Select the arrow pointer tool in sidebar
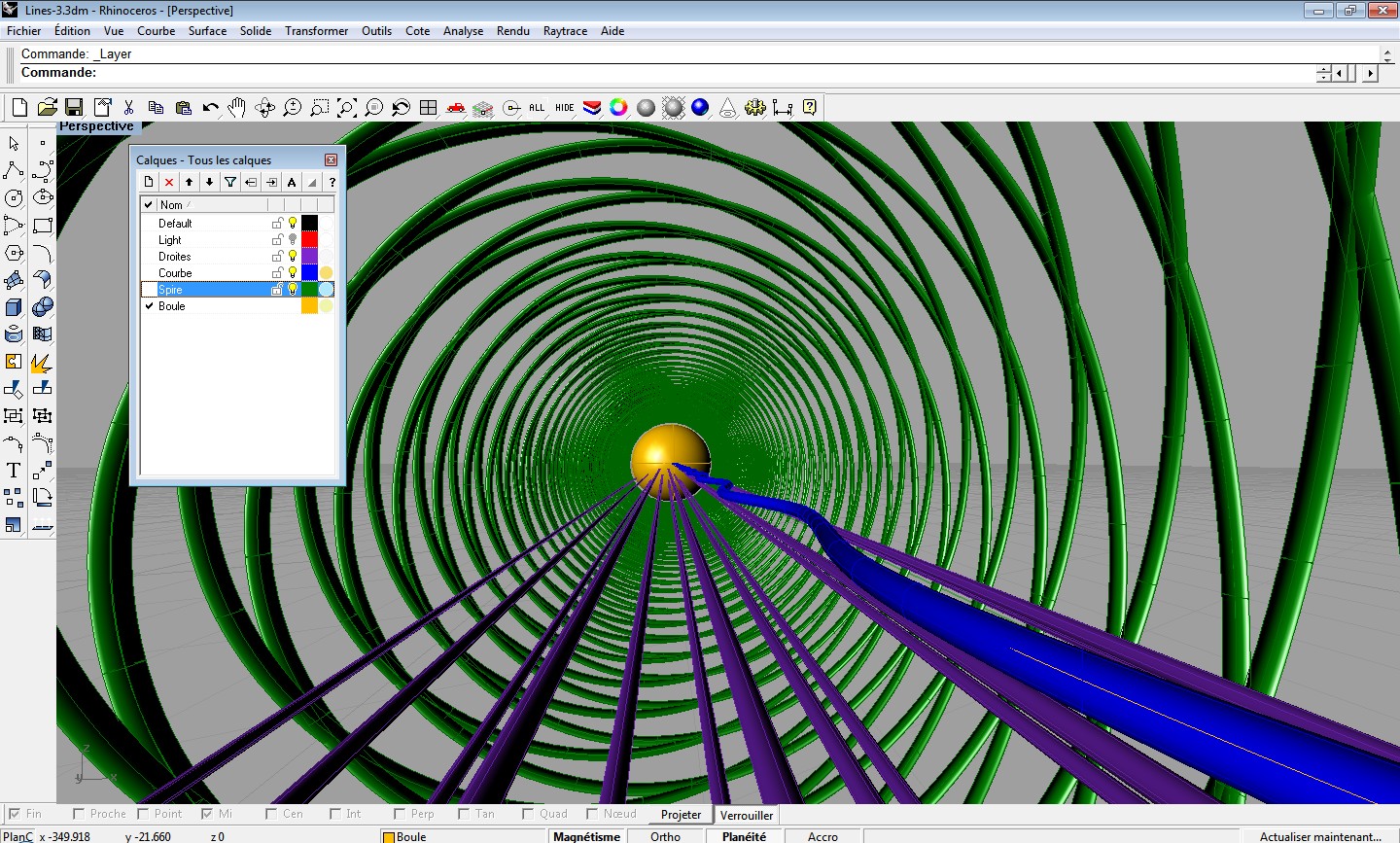The width and height of the screenshot is (1400, 843). (x=14, y=144)
